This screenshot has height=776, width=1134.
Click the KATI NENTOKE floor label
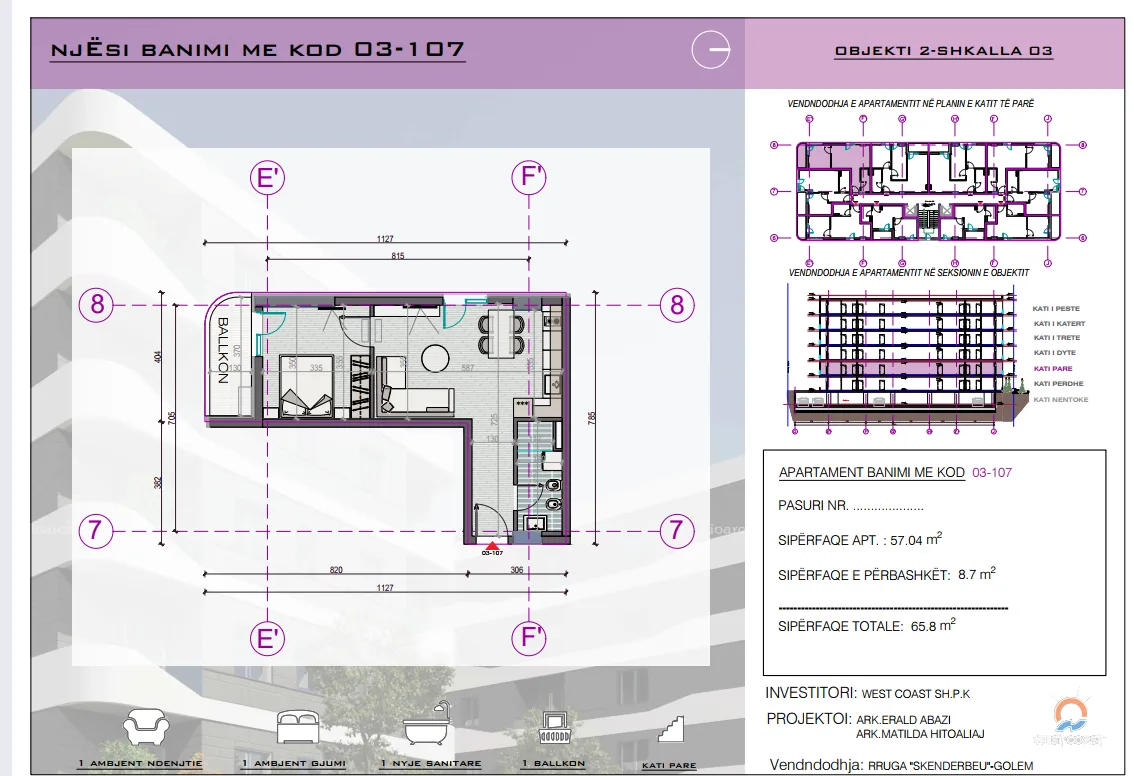point(1060,400)
